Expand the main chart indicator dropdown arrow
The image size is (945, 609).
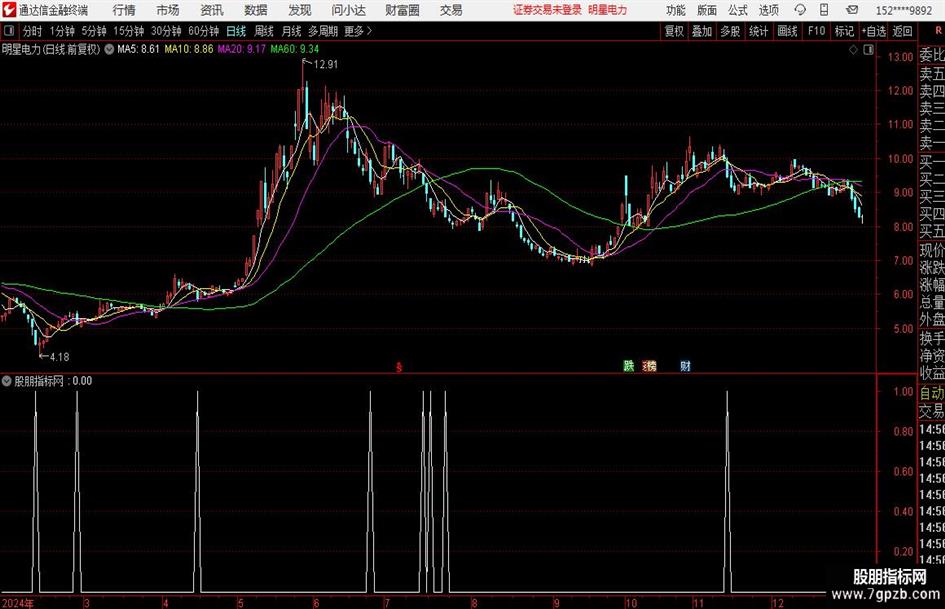click(109, 49)
